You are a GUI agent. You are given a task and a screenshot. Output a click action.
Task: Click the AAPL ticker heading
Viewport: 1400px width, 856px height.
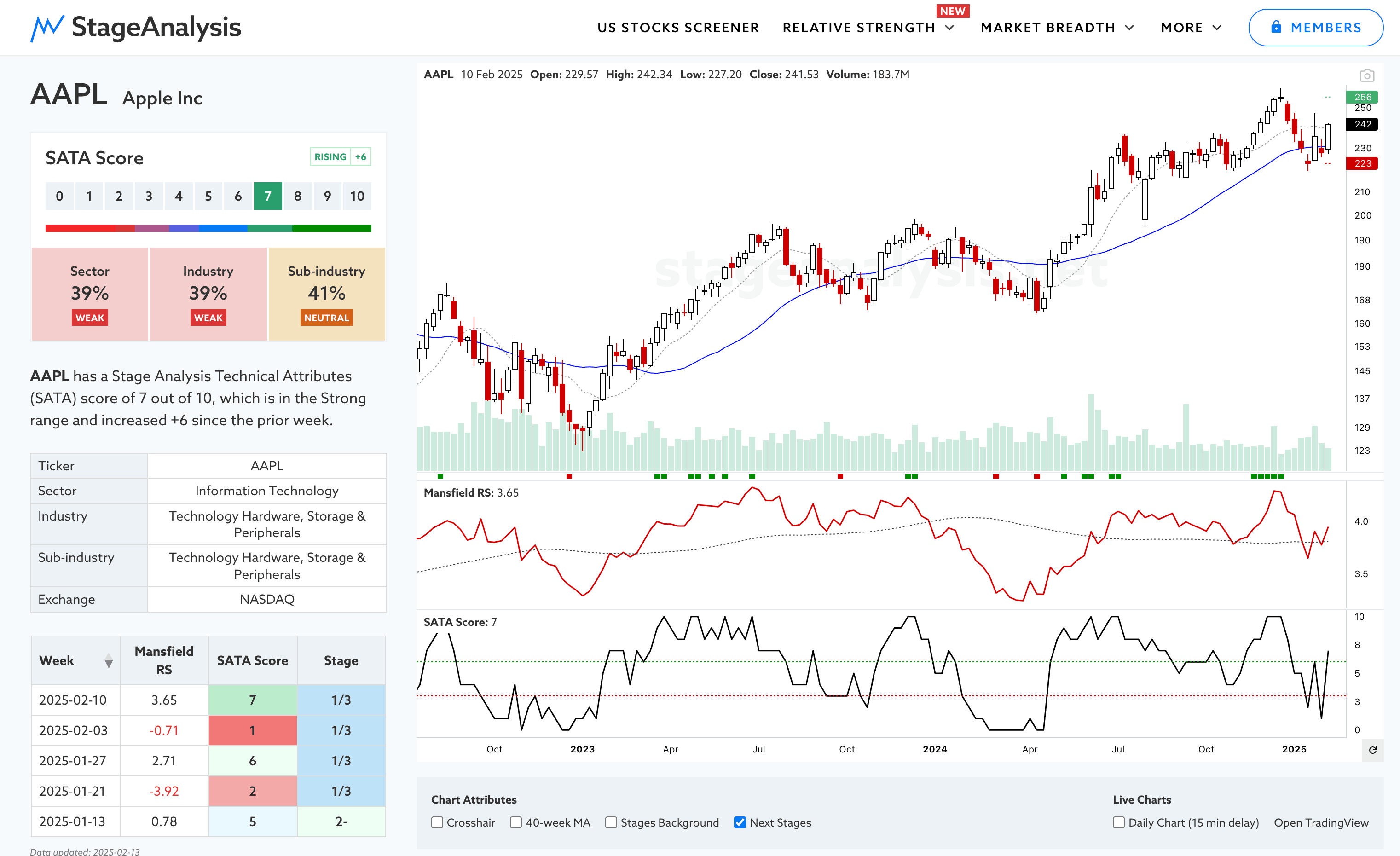(69, 94)
